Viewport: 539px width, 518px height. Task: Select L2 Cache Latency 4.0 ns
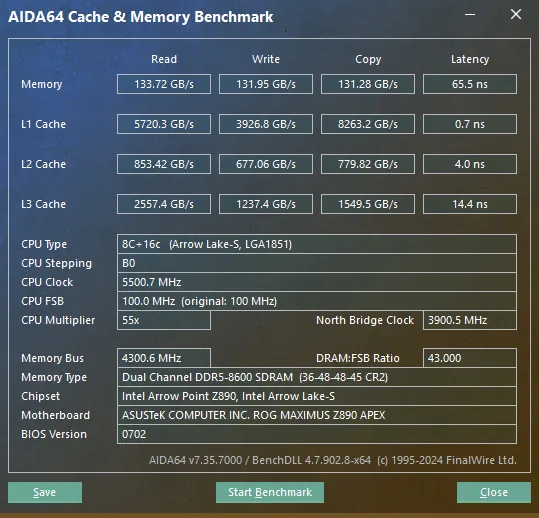[470, 164]
